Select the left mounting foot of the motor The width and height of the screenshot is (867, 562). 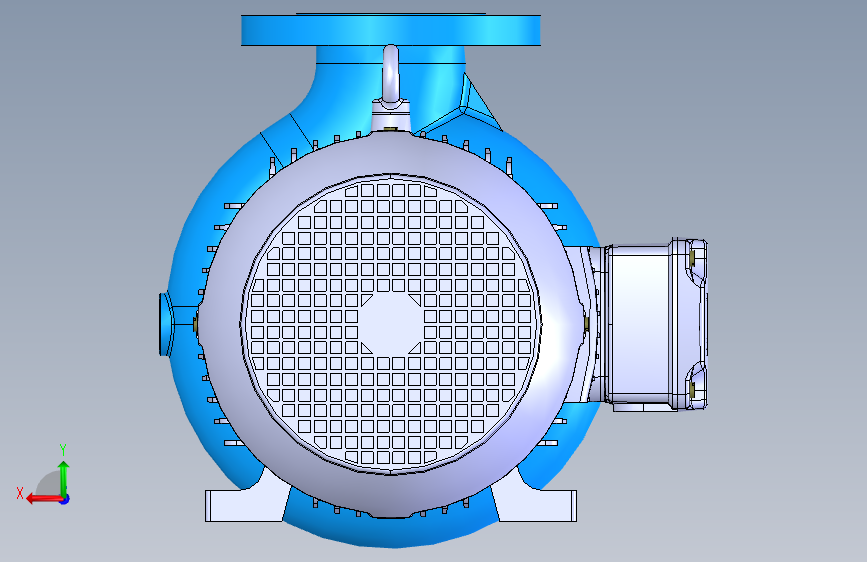246,504
